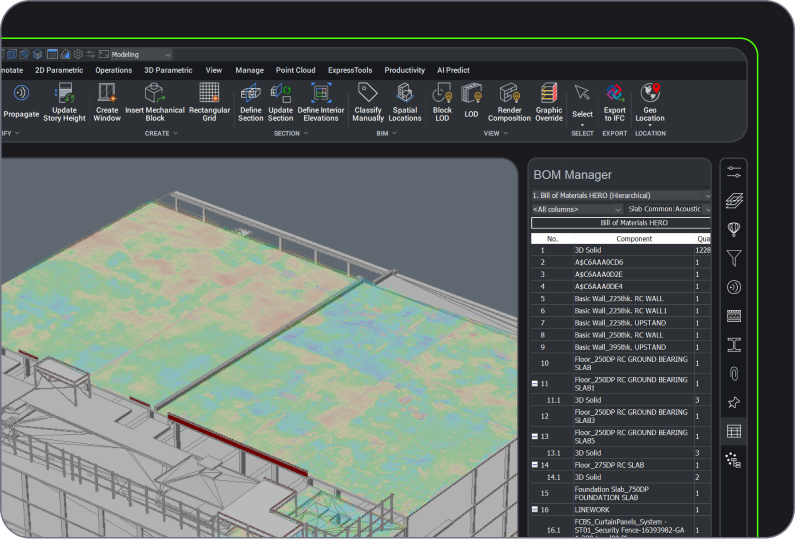Open the layers panel in right sidebar
This screenshot has width=795, height=539.
tap(734, 201)
